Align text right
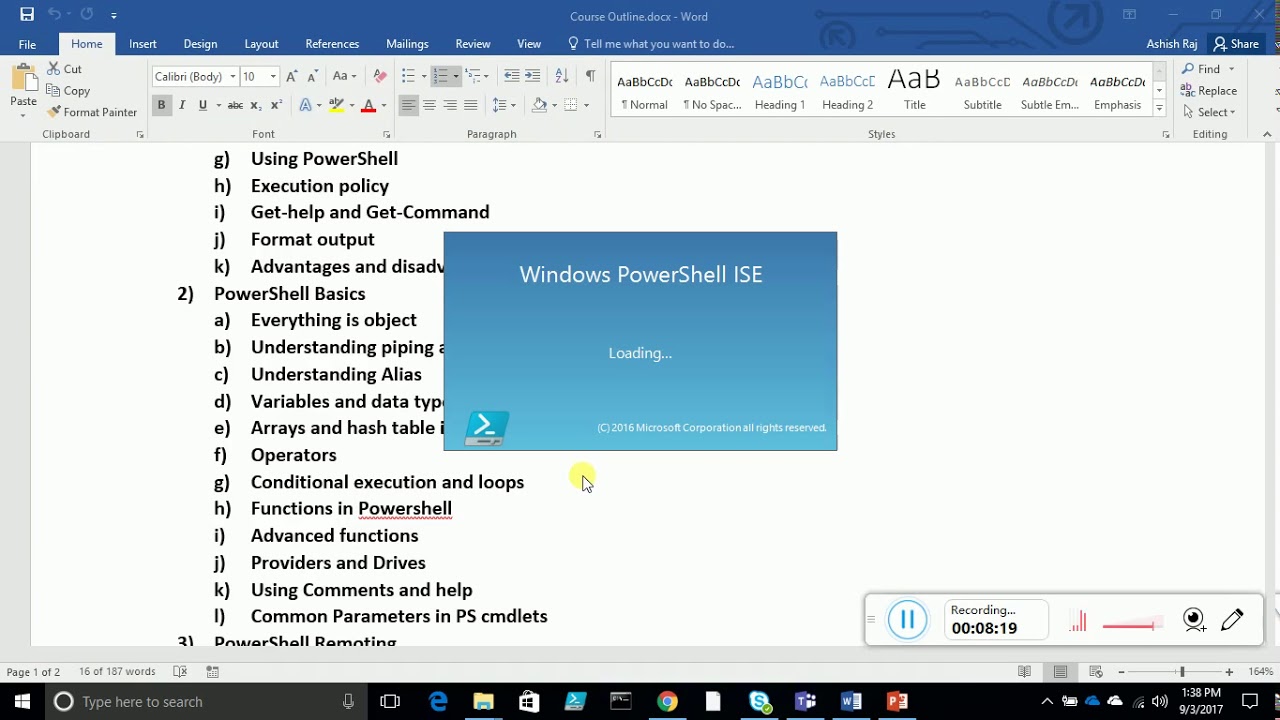This screenshot has width=1280, height=720. point(450,105)
